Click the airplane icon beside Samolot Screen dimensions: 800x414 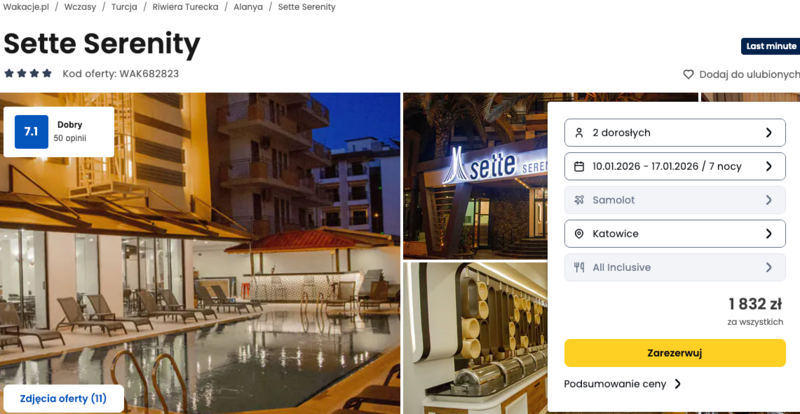pos(579,200)
